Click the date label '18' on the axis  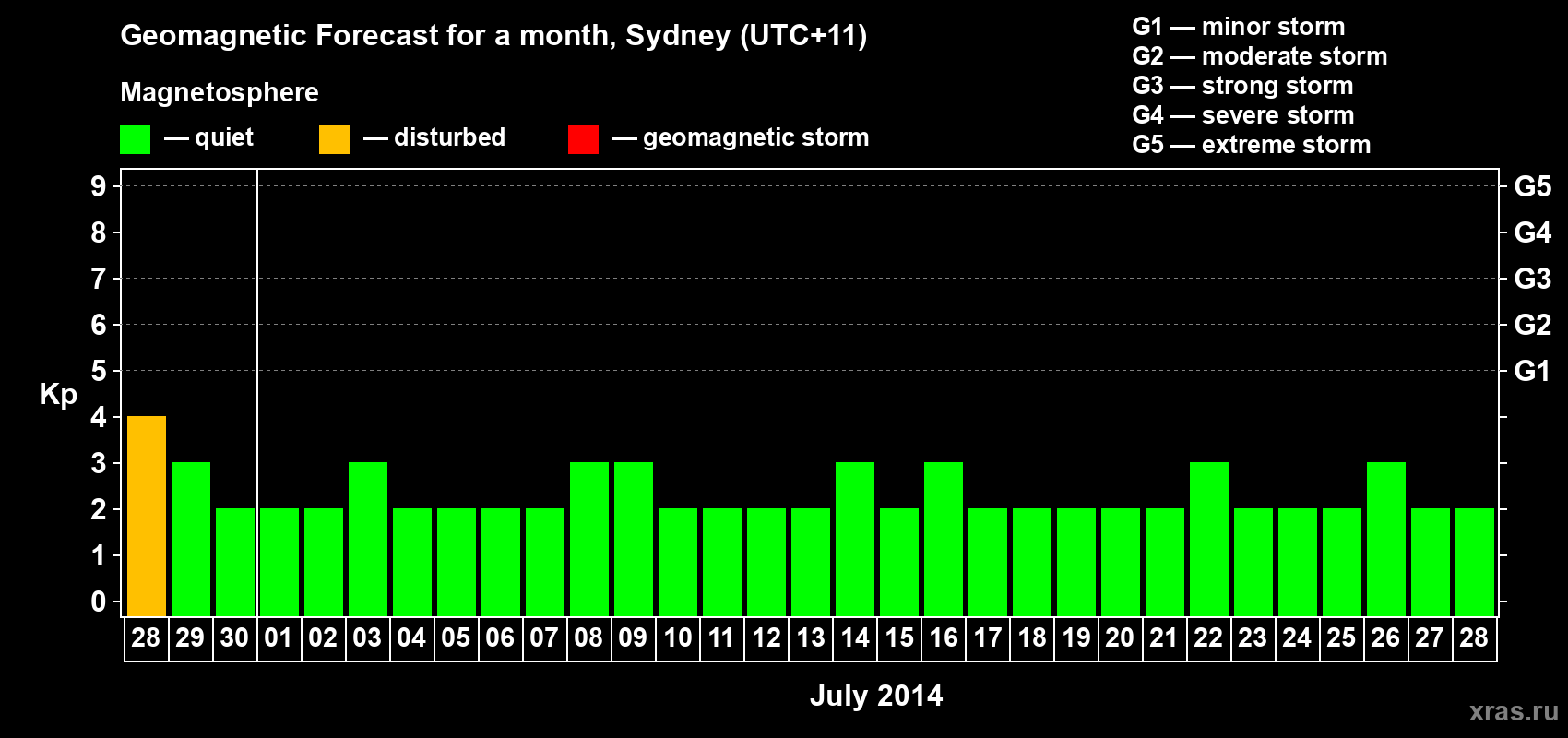1032,637
